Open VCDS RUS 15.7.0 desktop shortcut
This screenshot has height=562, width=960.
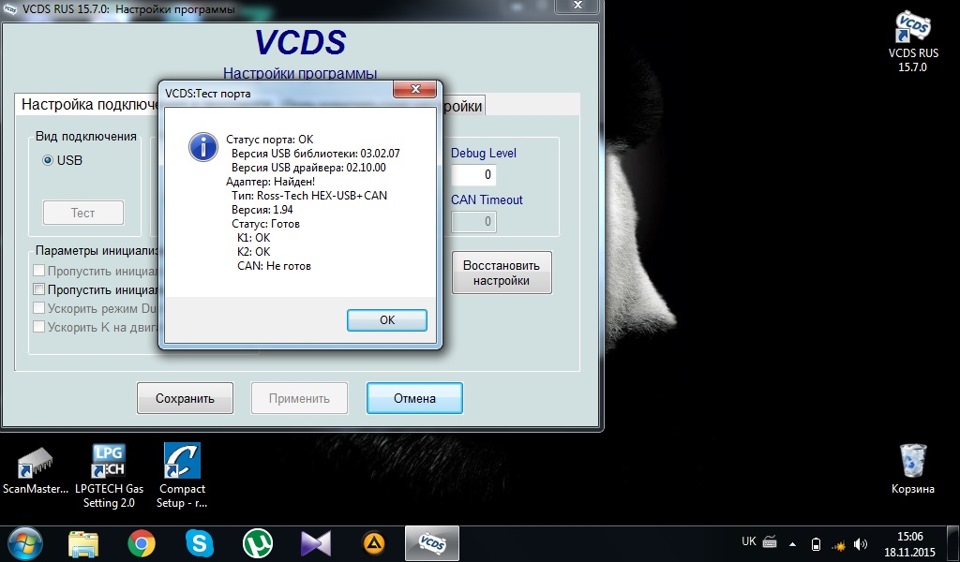point(913,42)
